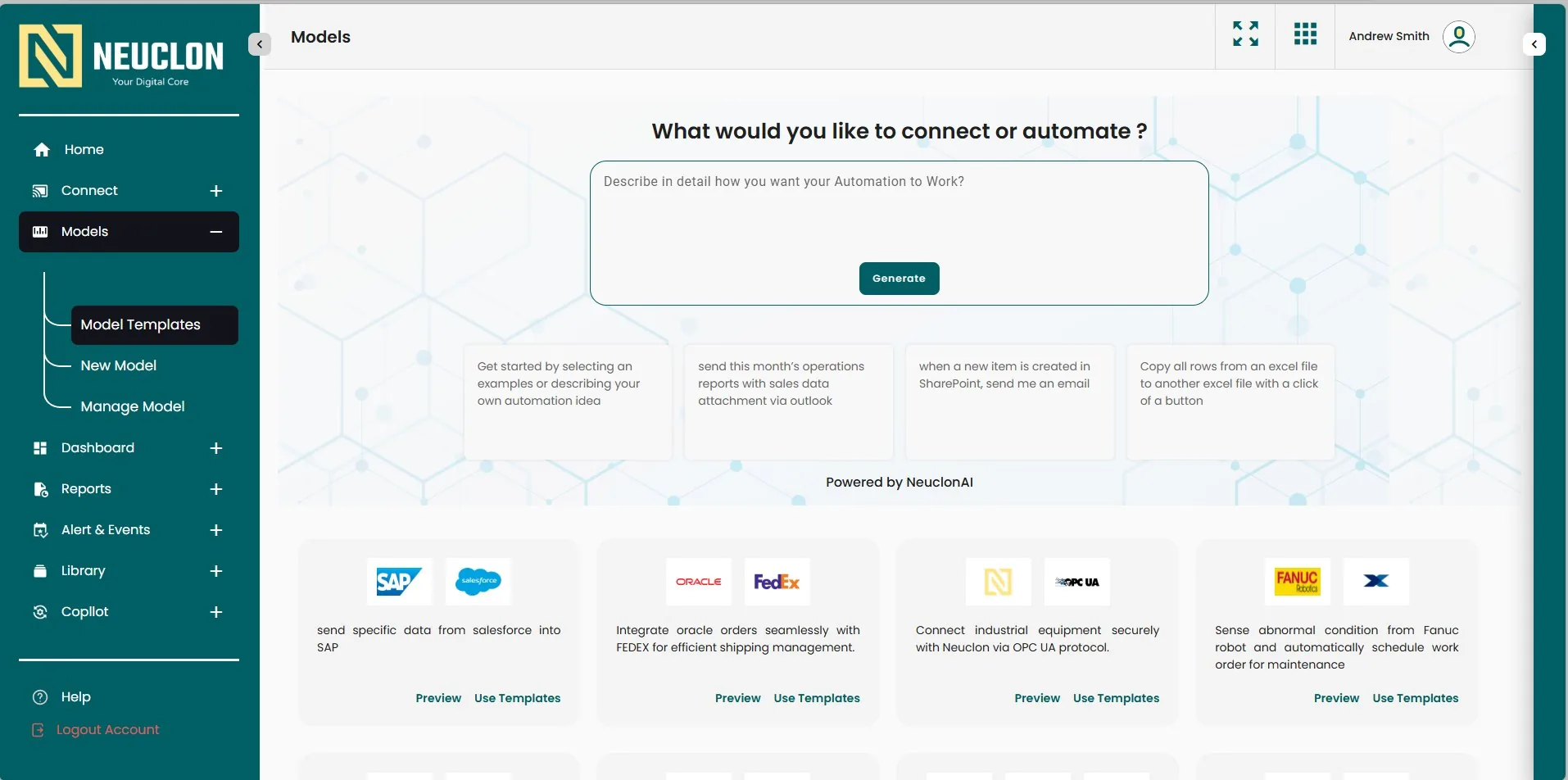The width and height of the screenshot is (1568, 780).
Task: Click the FANUC Robotics logo thumbnail
Action: pos(1297,582)
